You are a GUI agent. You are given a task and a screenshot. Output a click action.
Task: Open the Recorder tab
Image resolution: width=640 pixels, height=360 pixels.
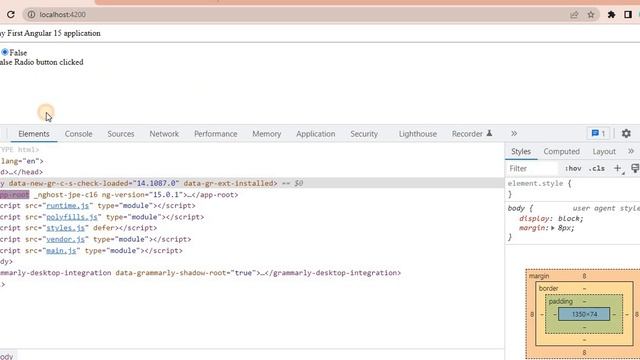[x=472, y=134]
